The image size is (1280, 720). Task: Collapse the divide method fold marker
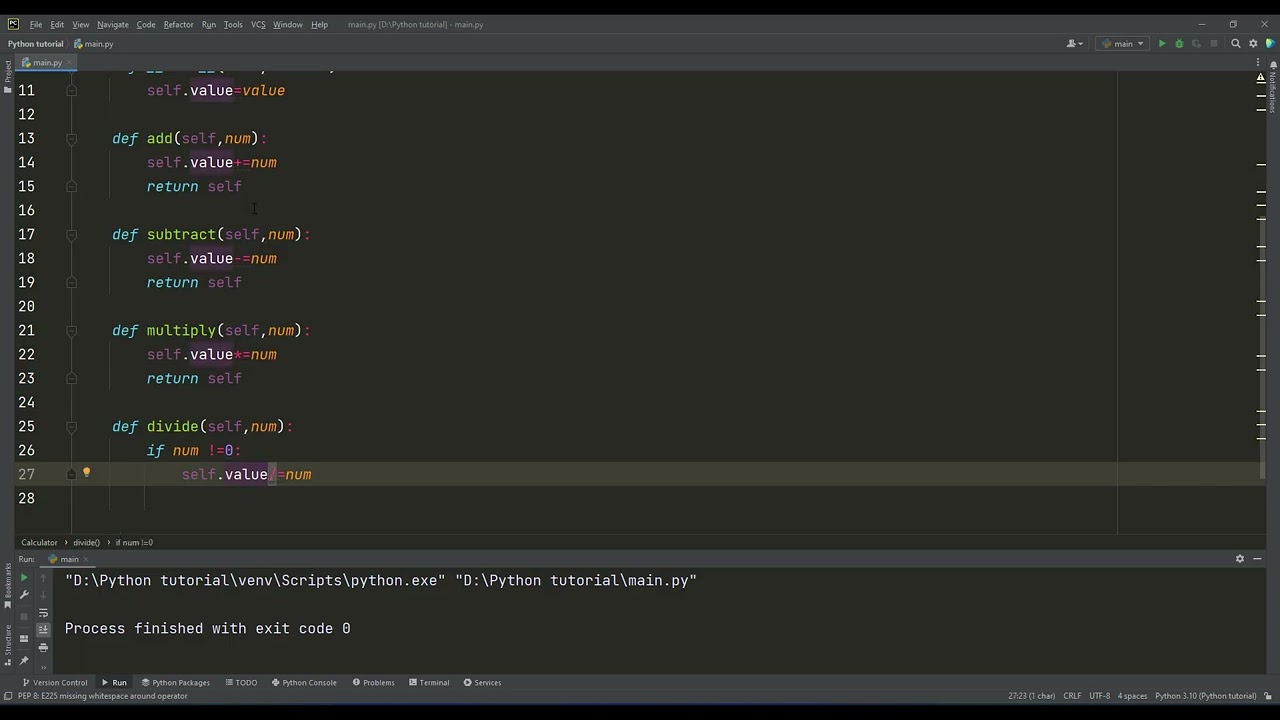pyautogui.click(x=71, y=427)
